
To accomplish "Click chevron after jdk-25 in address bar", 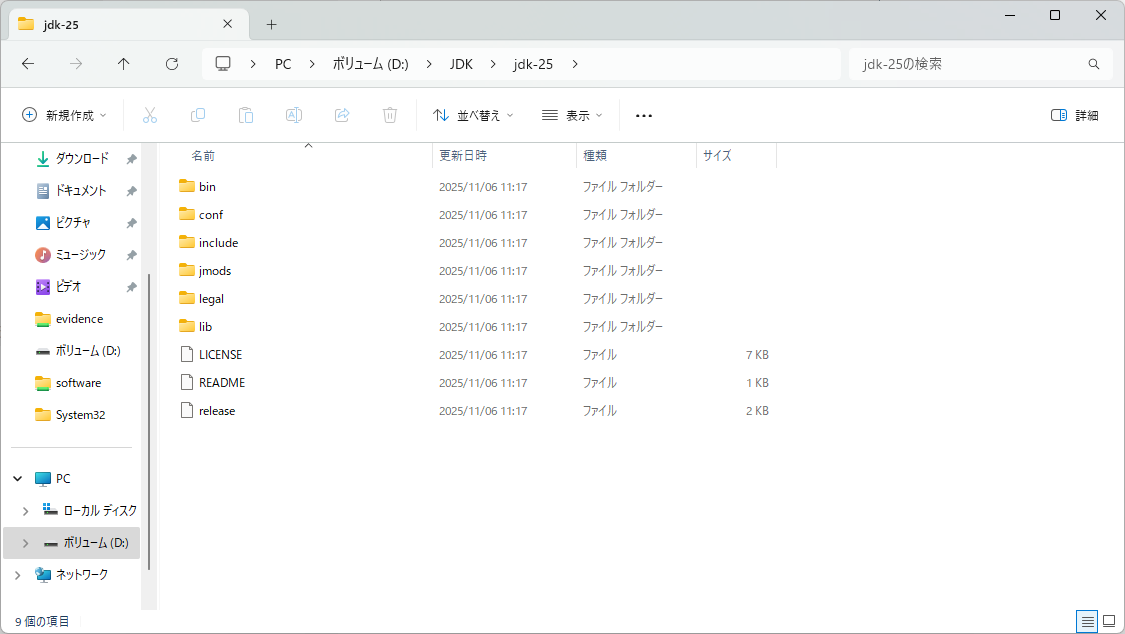I will 575,64.
